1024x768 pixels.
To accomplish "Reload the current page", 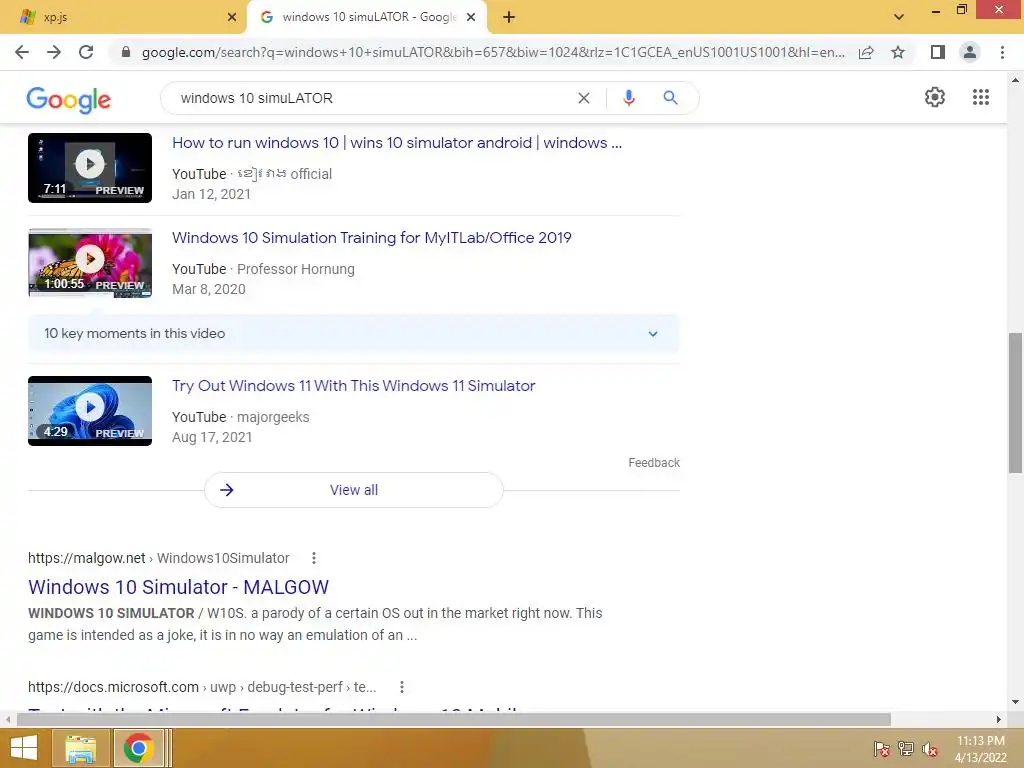I will point(86,52).
